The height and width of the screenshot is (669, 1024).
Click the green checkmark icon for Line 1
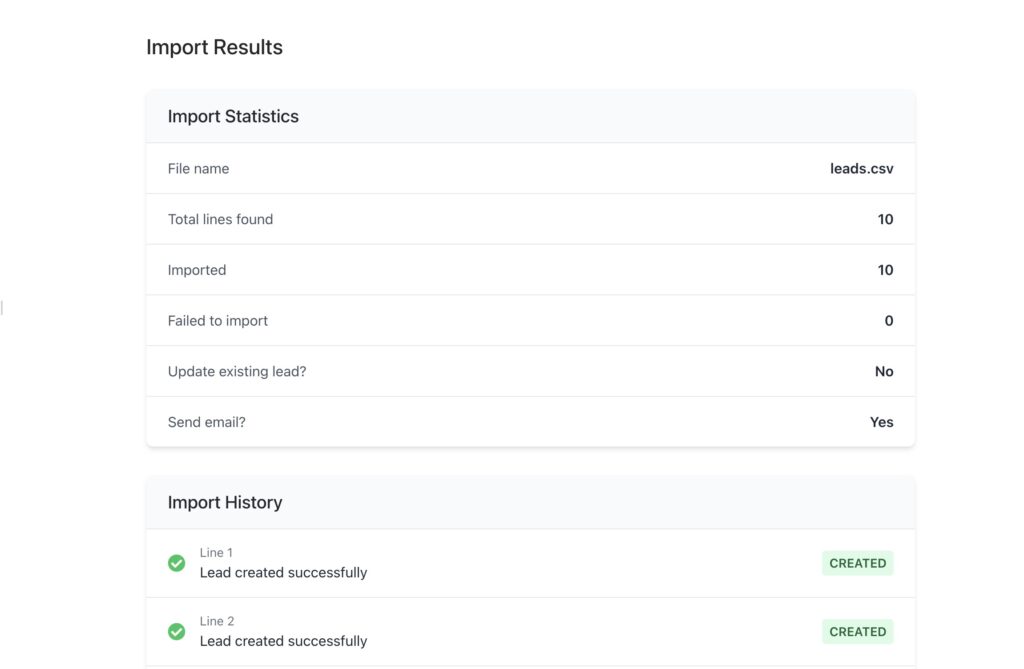click(x=176, y=563)
